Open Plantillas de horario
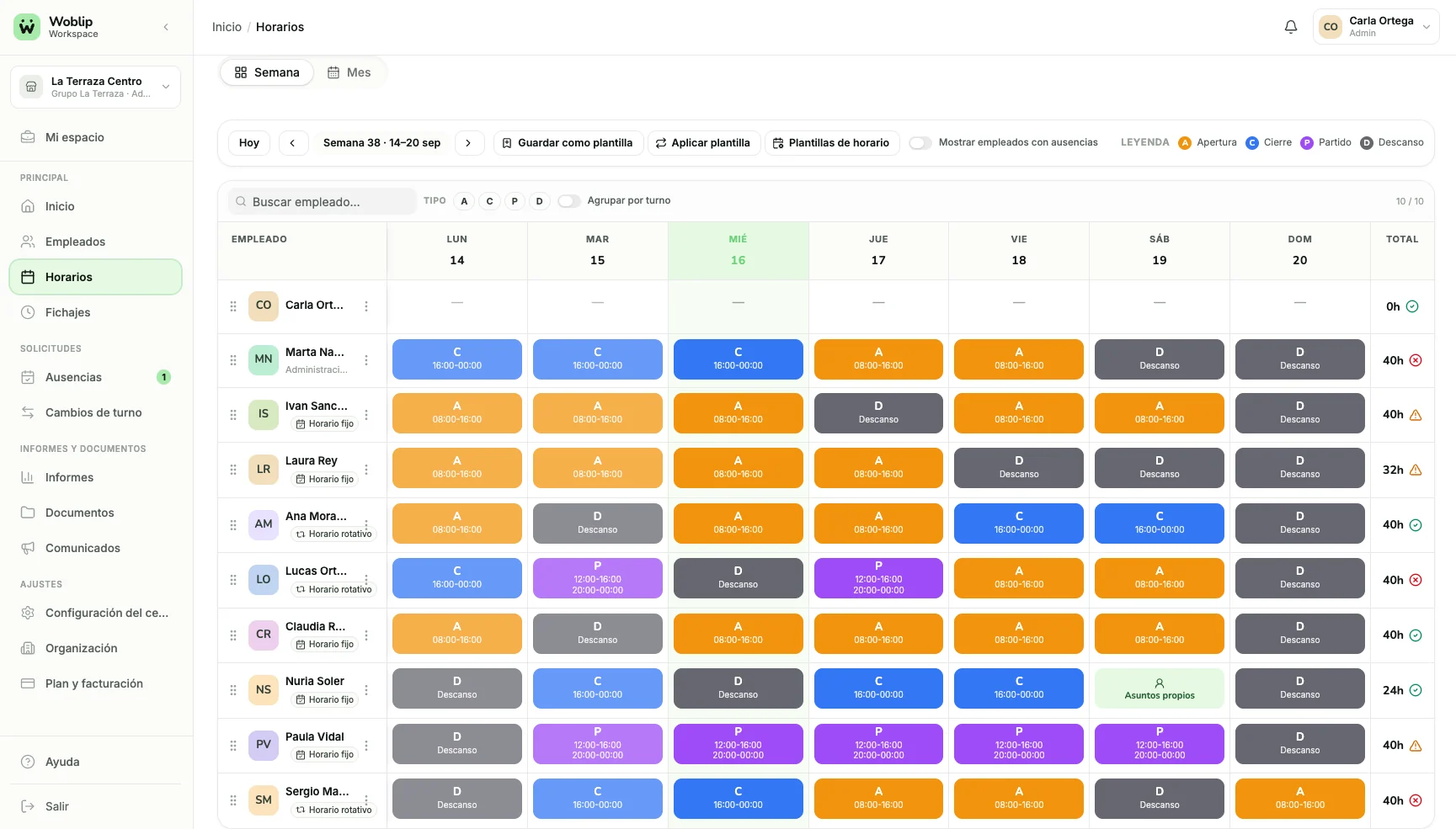 (831, 143)
